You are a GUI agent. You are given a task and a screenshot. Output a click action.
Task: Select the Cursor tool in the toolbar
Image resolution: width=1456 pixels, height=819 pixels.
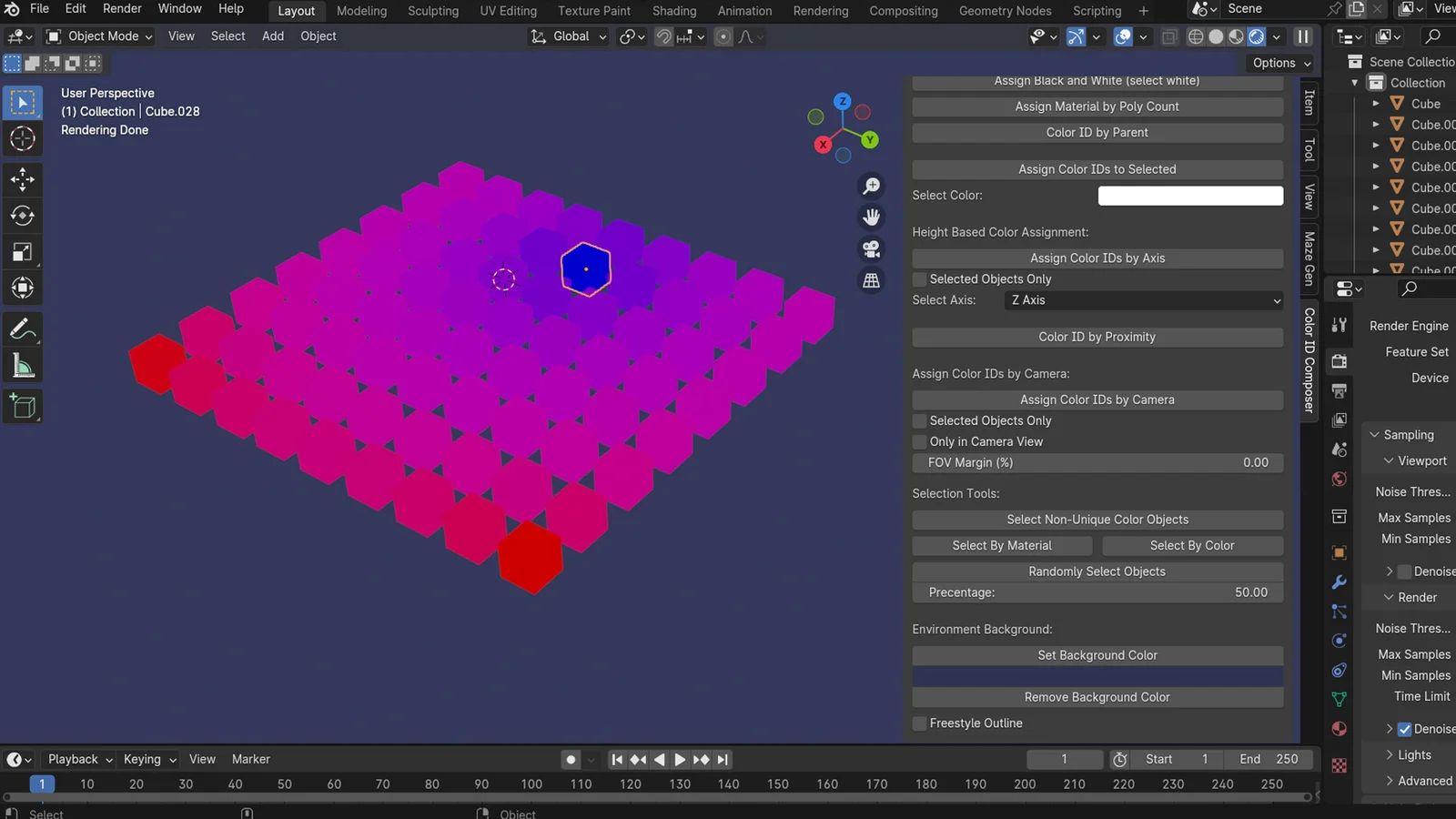click(23, 138)
